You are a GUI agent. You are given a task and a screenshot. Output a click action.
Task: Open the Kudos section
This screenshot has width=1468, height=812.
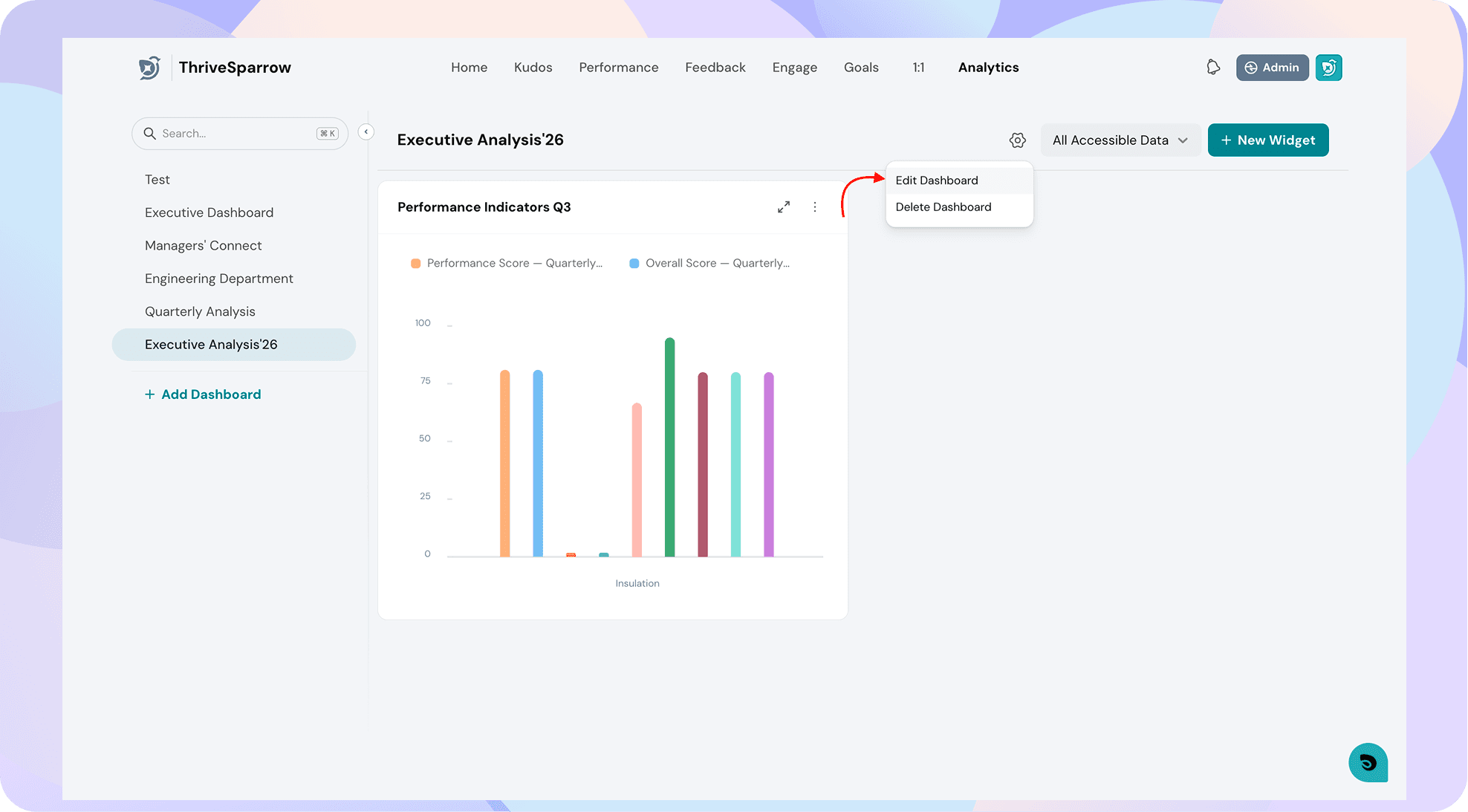(x=533, y=68)
